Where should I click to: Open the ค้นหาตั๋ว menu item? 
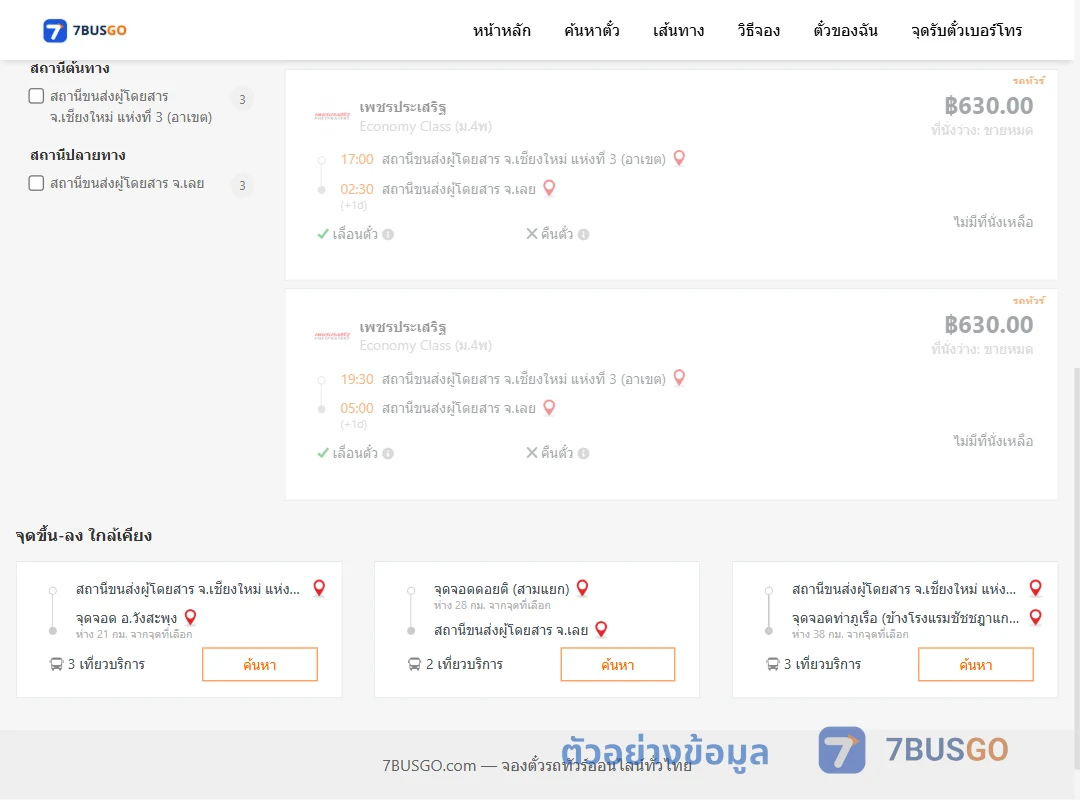[x=592, y=30]
